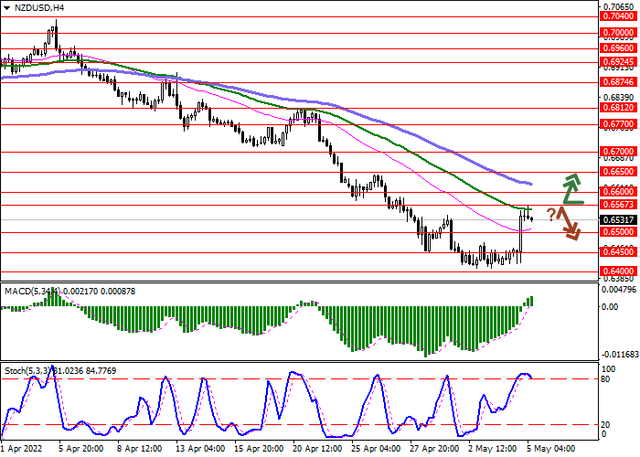Select the 0.70000 red price label

click(x=619, y=33)
